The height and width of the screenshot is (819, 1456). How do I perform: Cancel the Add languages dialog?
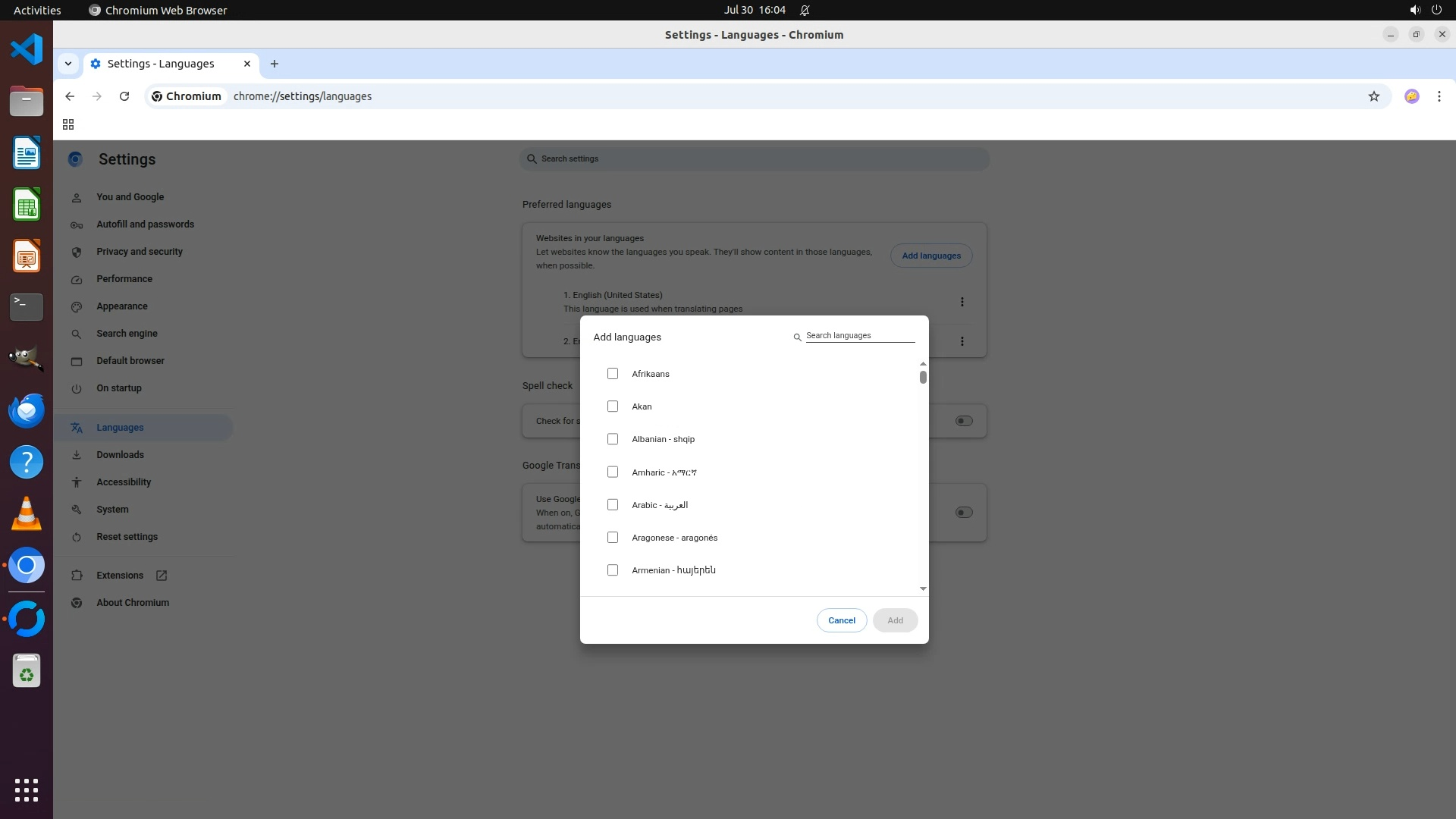tap(841, 620)
